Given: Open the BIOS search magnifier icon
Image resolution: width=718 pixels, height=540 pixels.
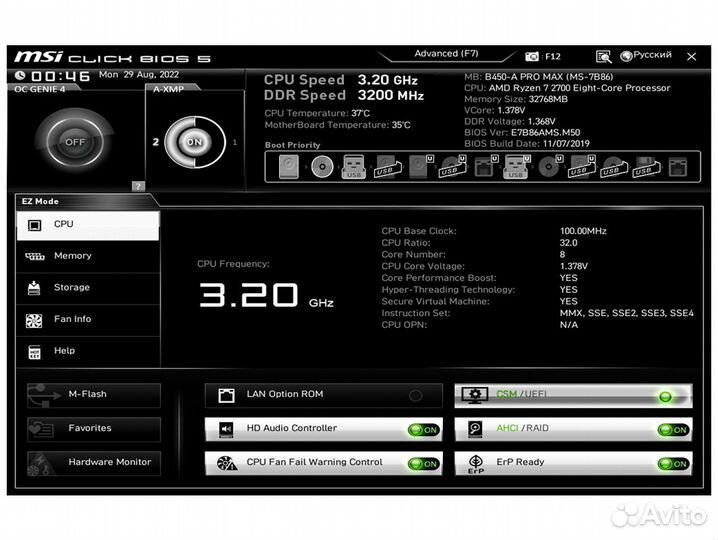Looking at the screenshot, I should point(604,56).
